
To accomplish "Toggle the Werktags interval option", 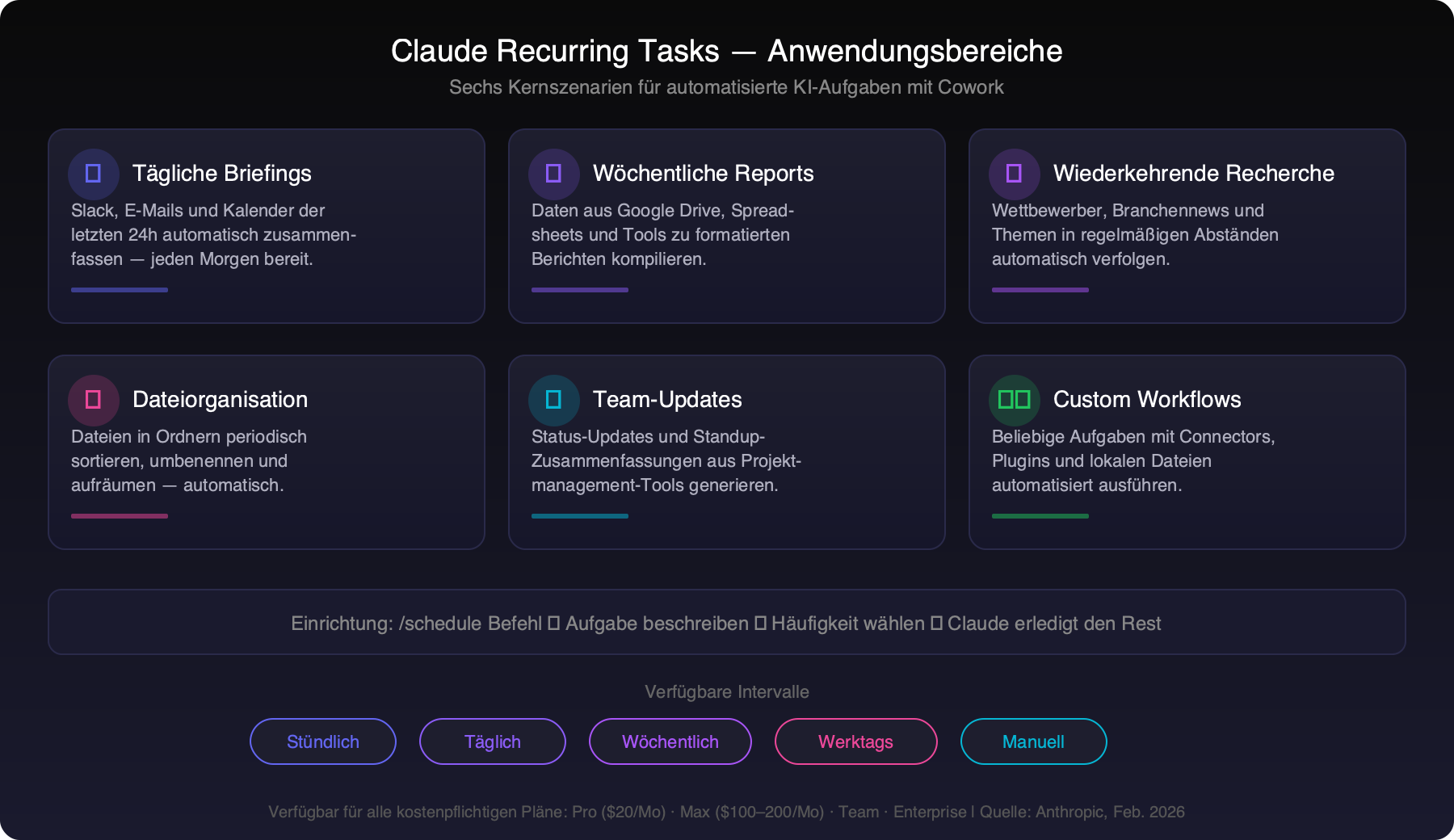I will [x=856, y=741].
